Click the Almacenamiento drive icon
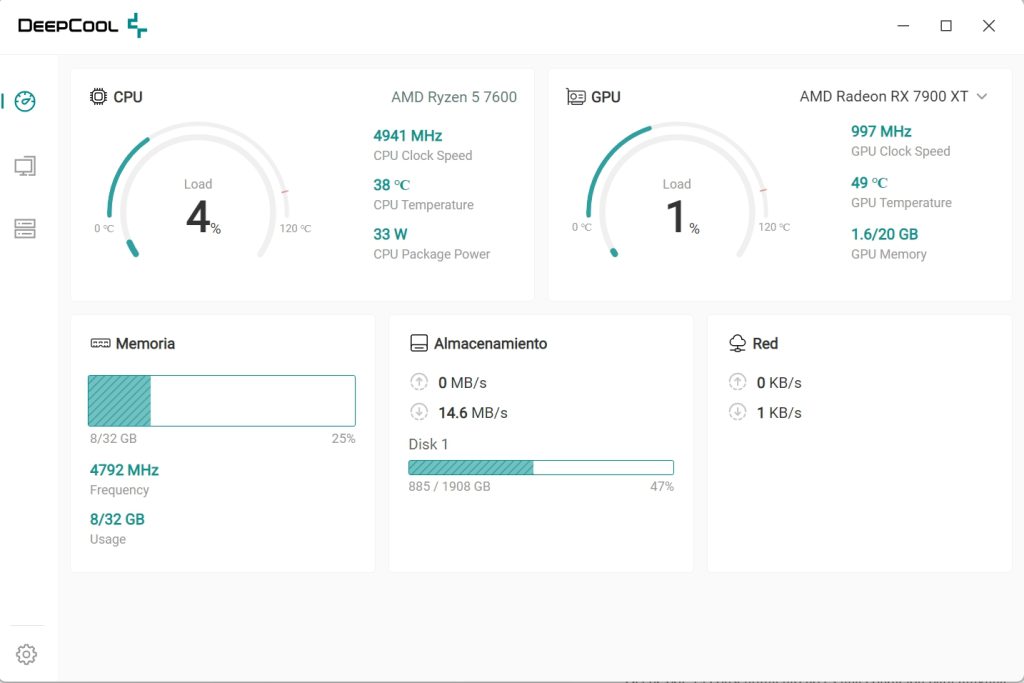The width and height of the screenshot is (1024, 683). (419, 343)
